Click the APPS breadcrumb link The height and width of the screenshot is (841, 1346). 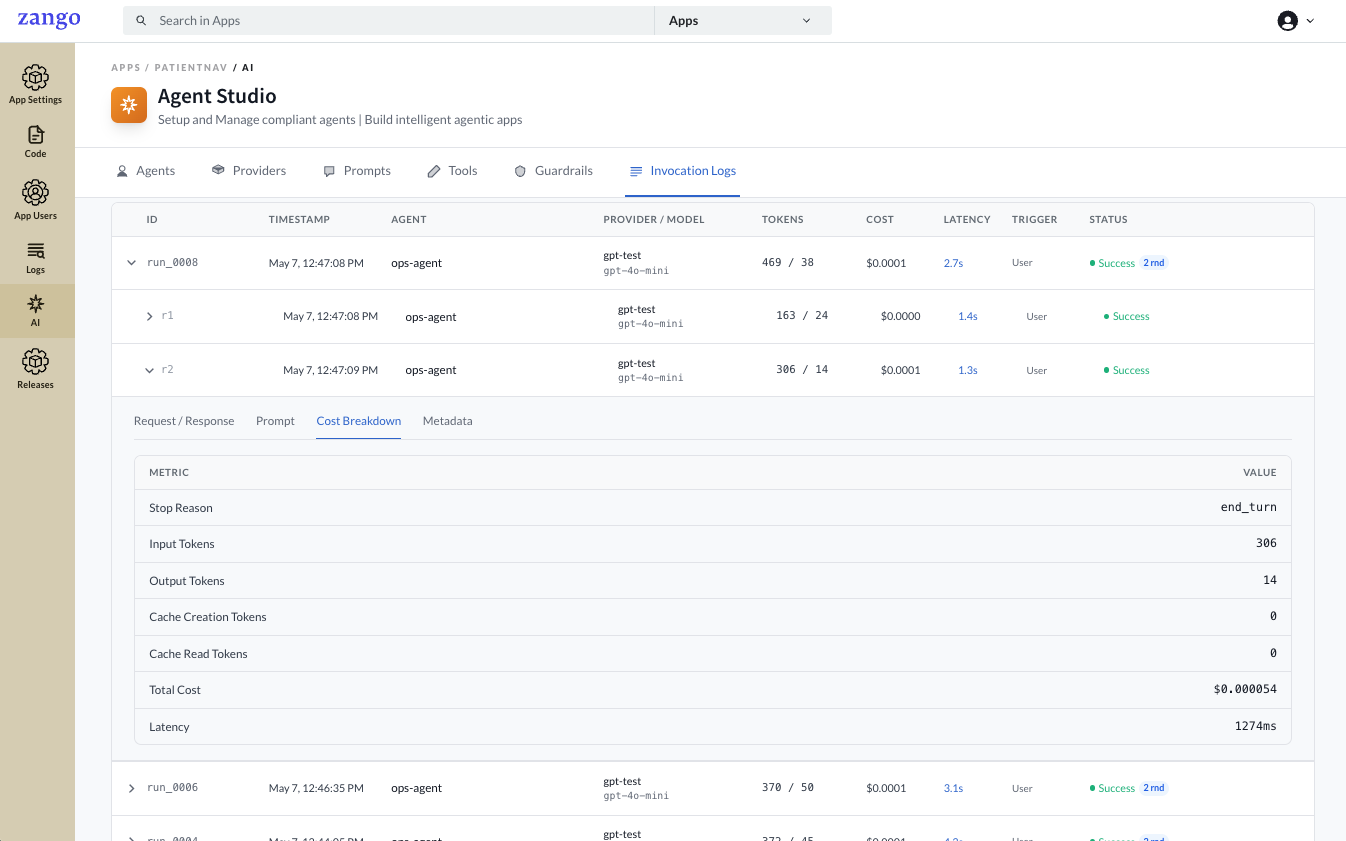pyautogui.click(x=126, y=68)
